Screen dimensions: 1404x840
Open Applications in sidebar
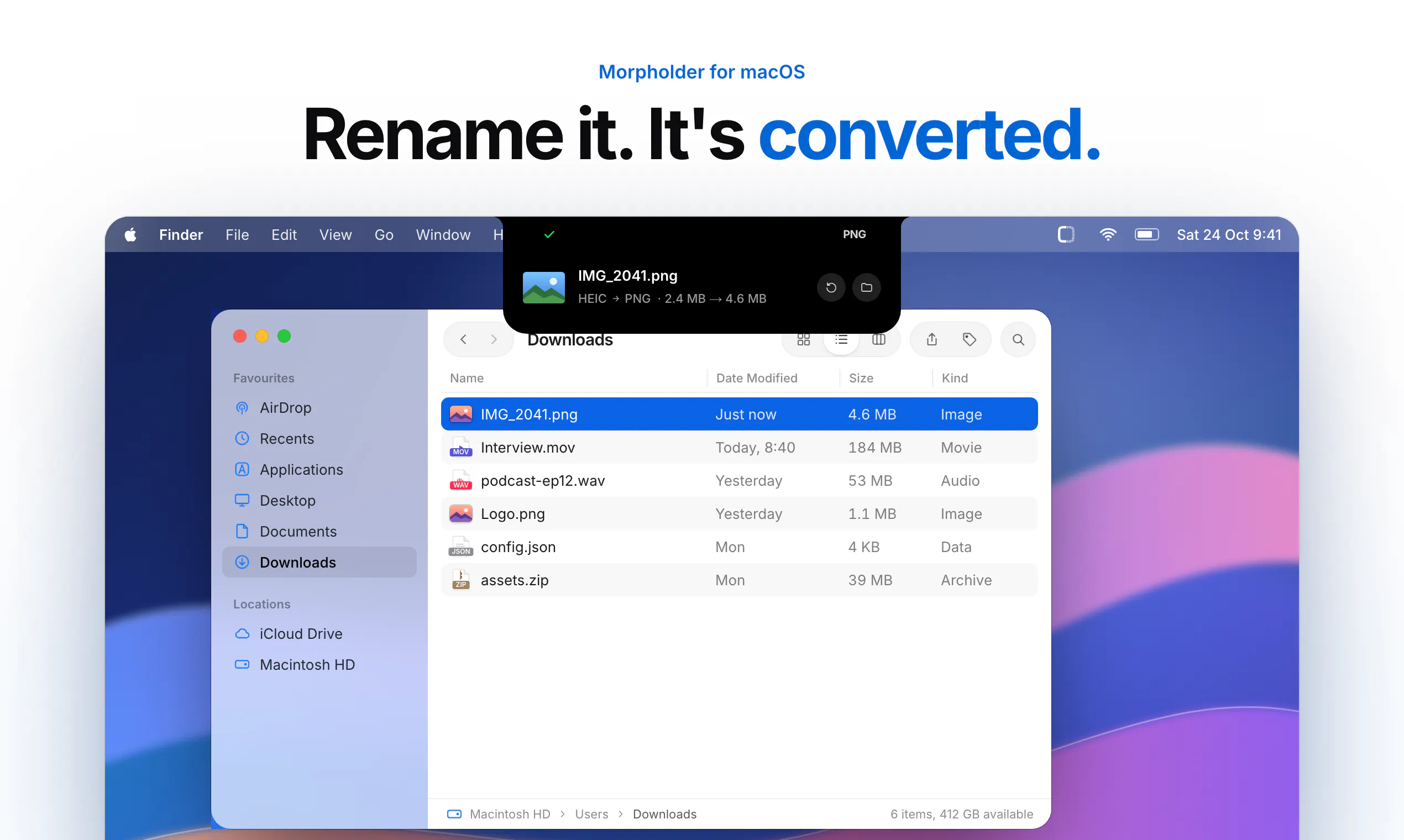[x=319, y=470]
